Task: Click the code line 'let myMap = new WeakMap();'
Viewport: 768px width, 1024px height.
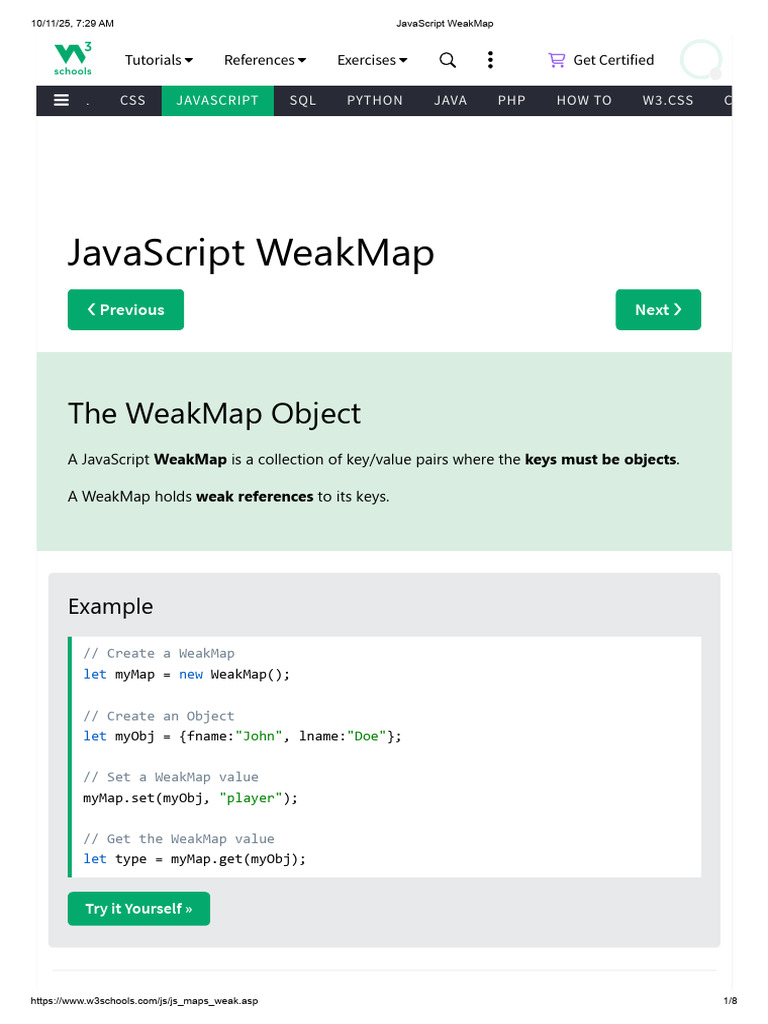Action: (186, 675)
